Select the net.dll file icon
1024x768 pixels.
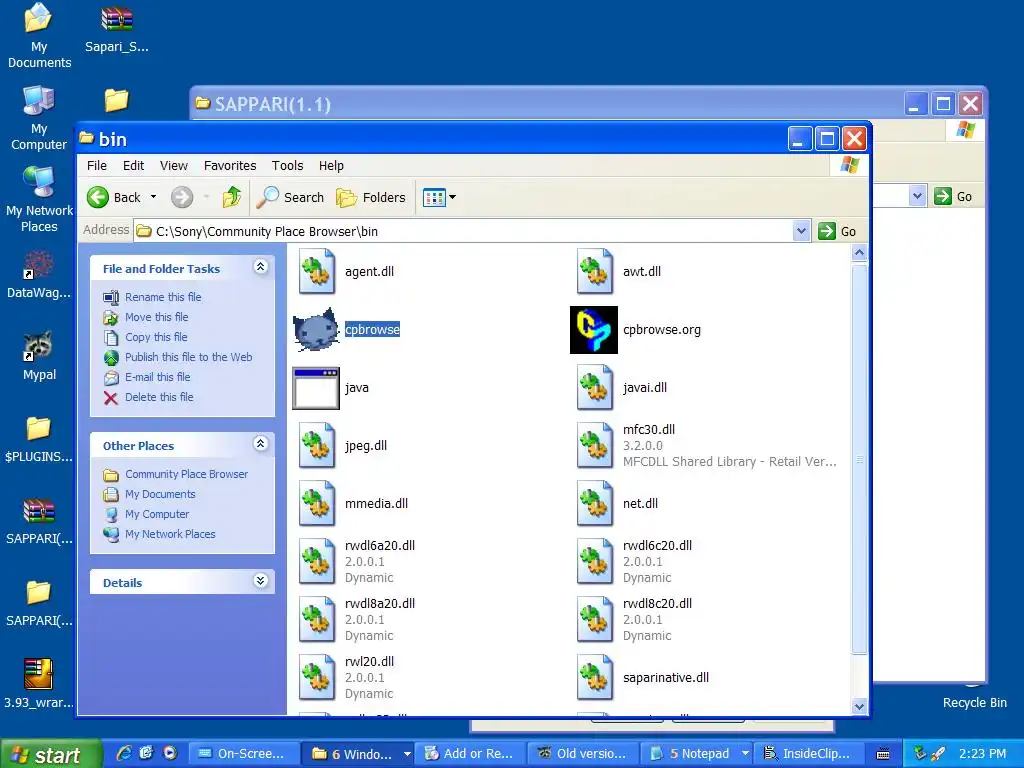pyautogui.click(x=595, y=504)
